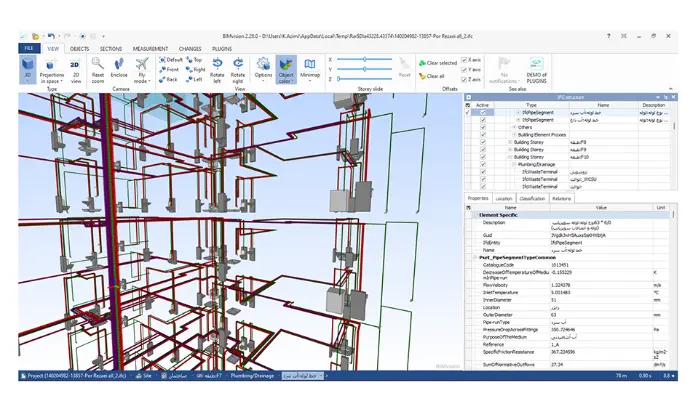Uncheck Active for Building Element Proxies
690x409 pixels.
[483, 135]
